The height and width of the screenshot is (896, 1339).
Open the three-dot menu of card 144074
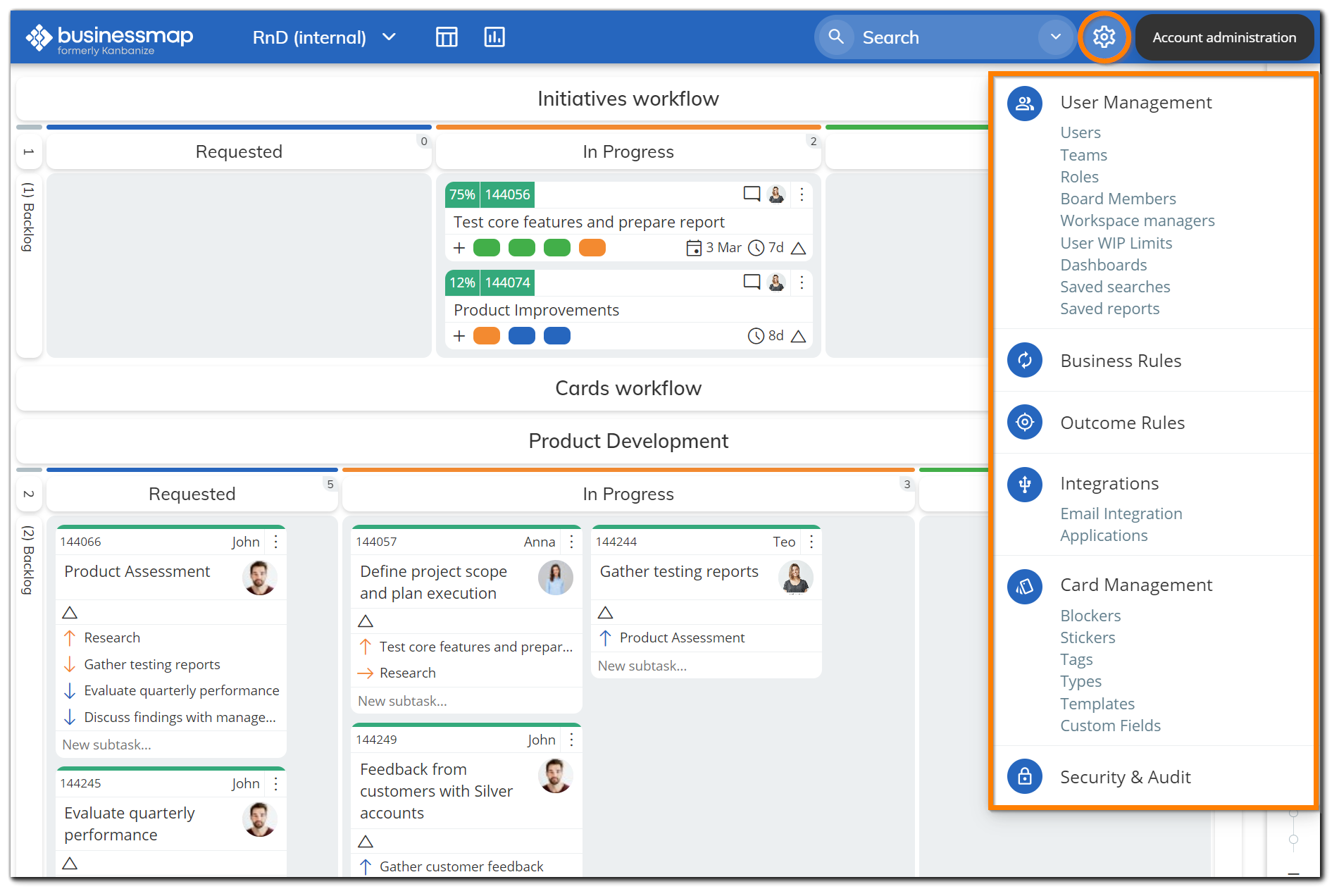[x=802, y=282]
